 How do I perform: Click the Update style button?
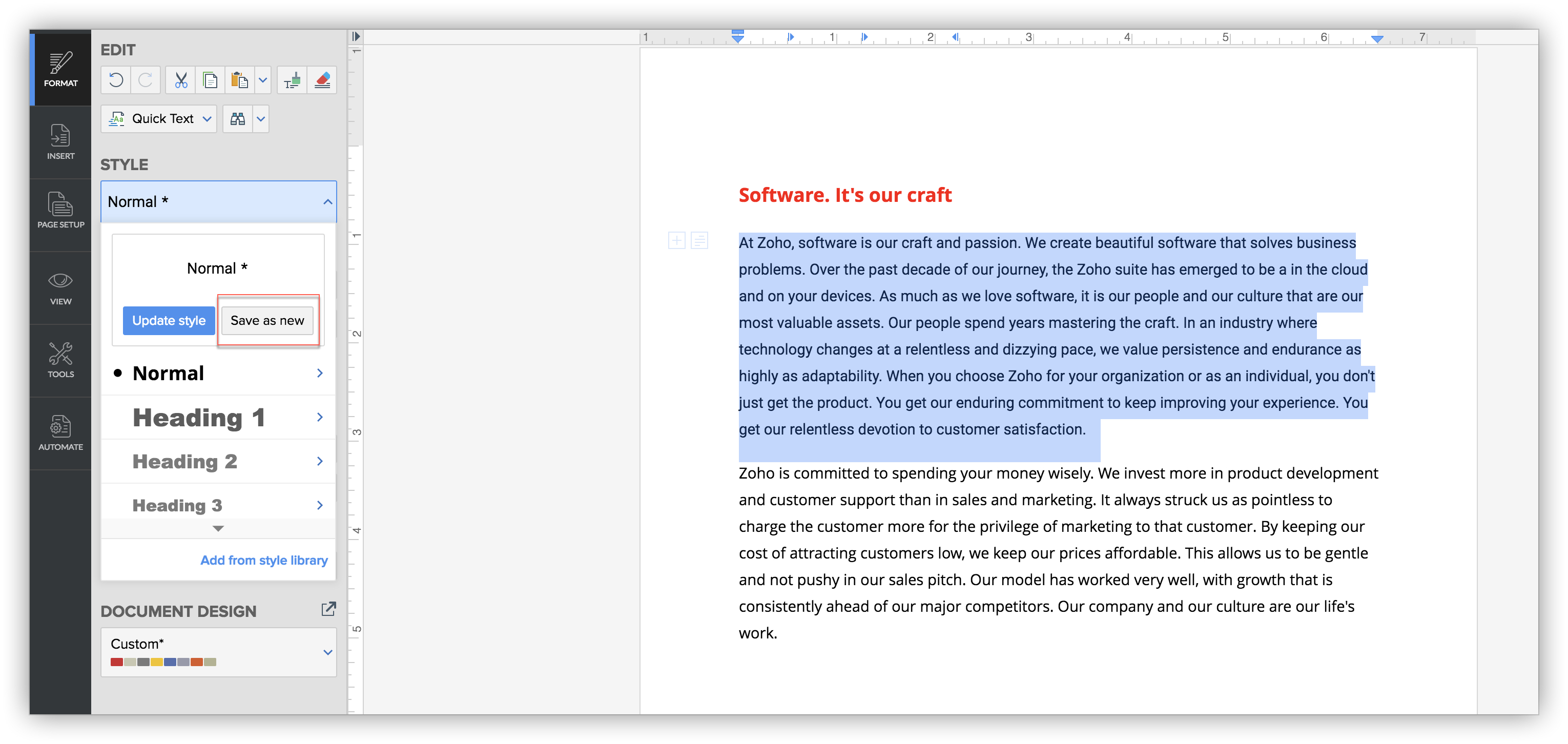(169, 321)
